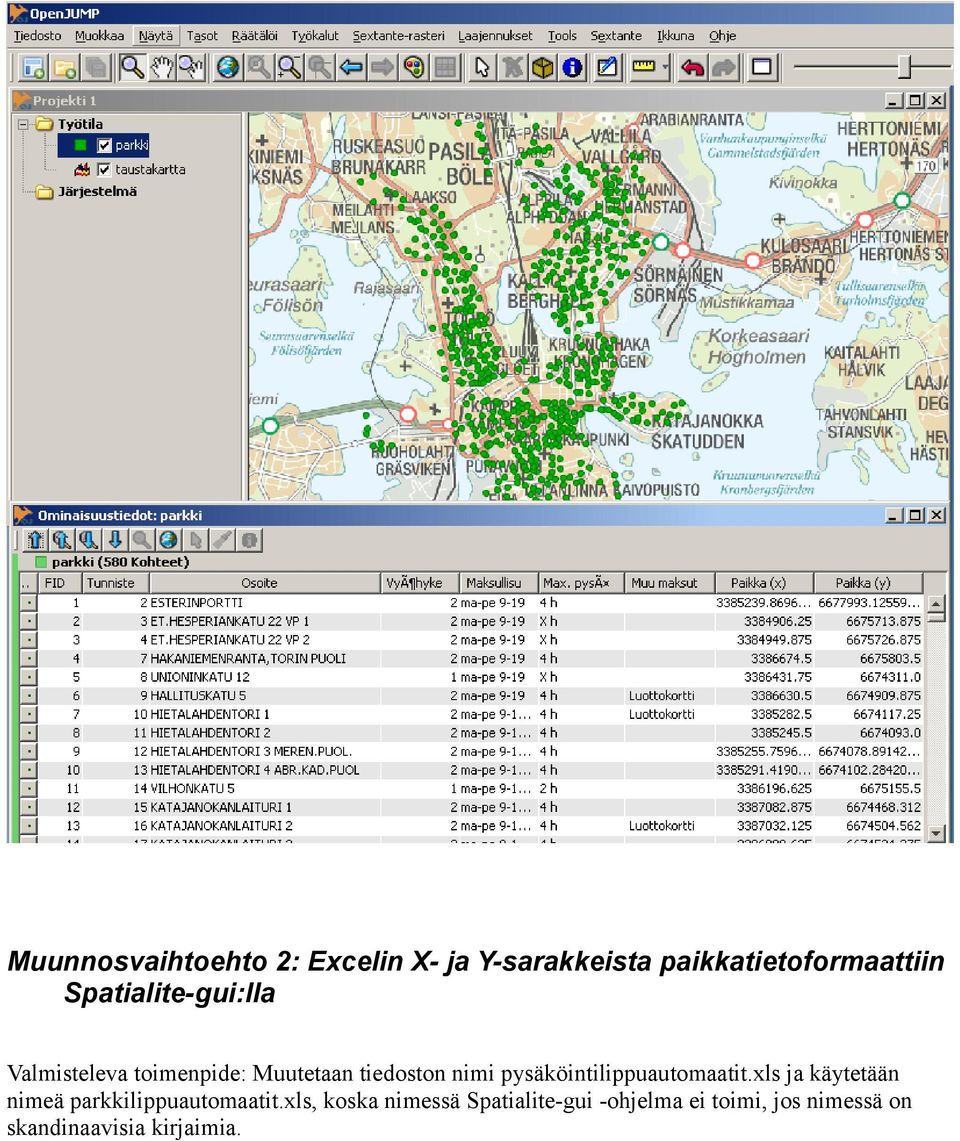Click the Zoom to Selected Items icon
The height and width of the screenshot is (1141, 960).
coord(258,68)
